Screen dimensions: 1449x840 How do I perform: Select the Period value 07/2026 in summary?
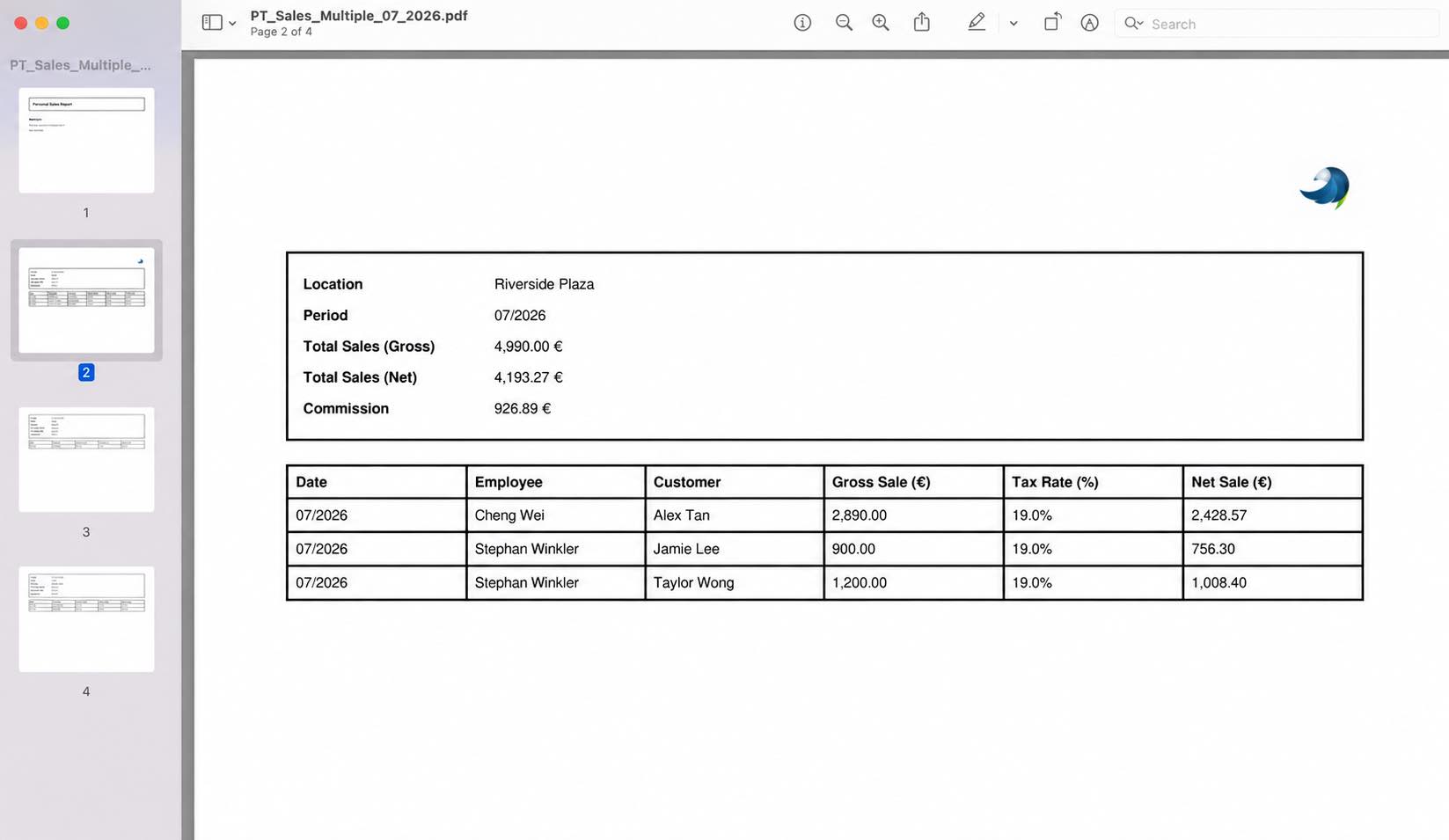520,316
